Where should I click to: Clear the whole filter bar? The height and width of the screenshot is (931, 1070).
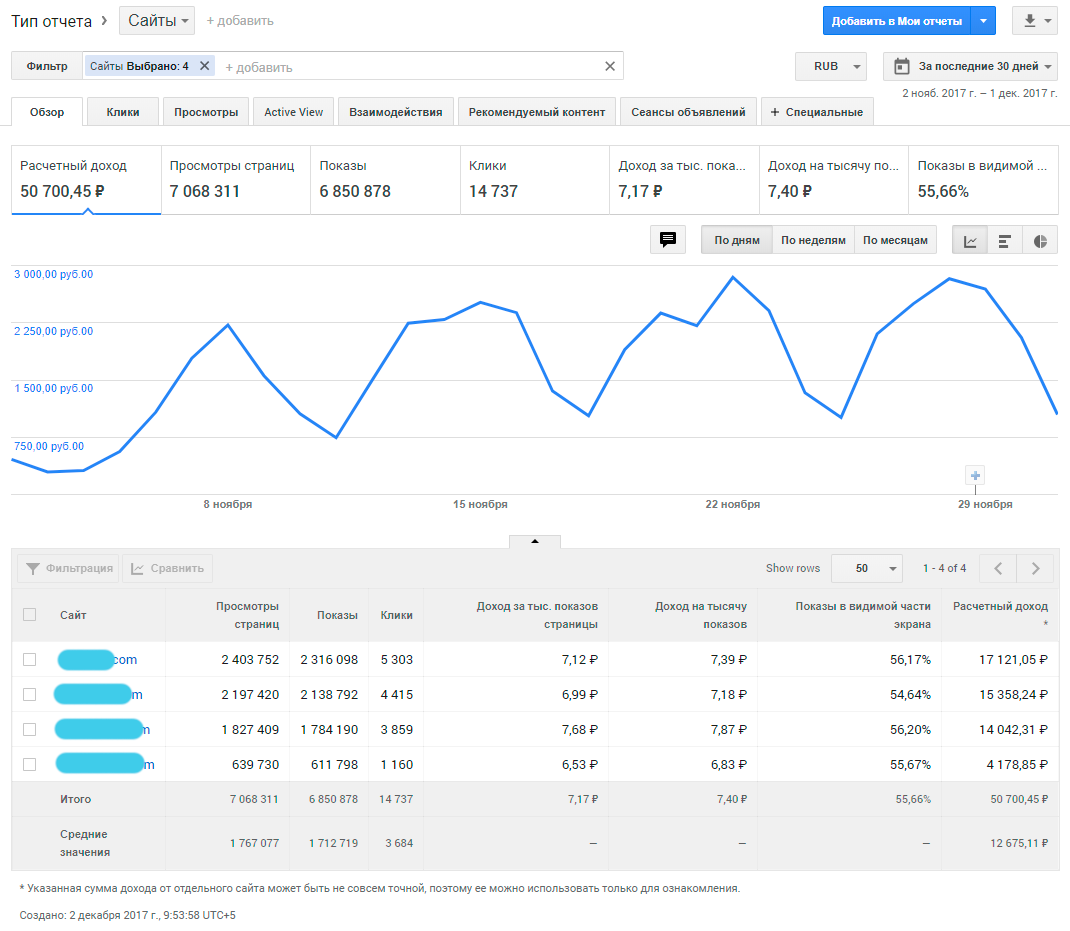click(610, 66)
